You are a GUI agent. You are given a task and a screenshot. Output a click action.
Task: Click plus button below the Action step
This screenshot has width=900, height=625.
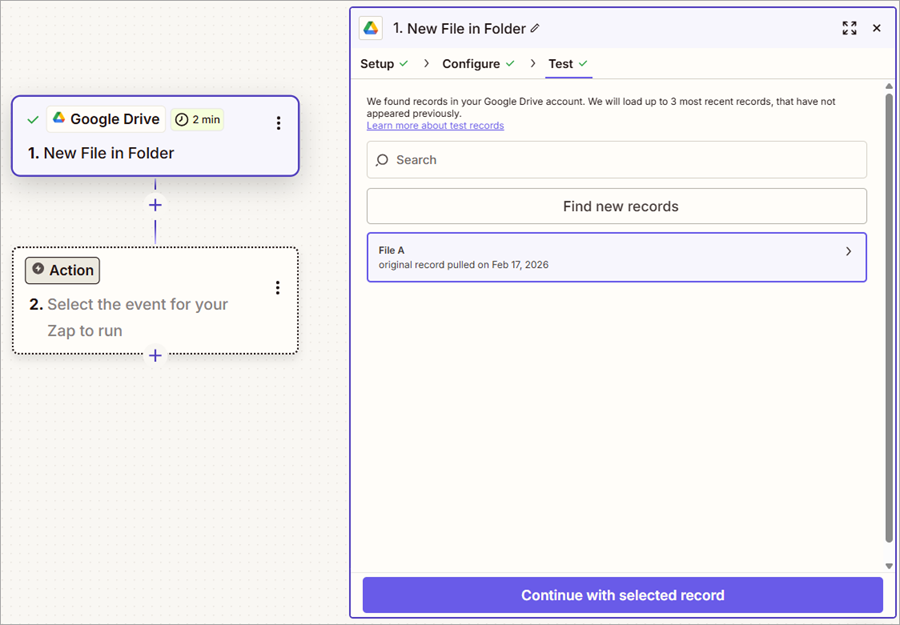click(155, 355)
